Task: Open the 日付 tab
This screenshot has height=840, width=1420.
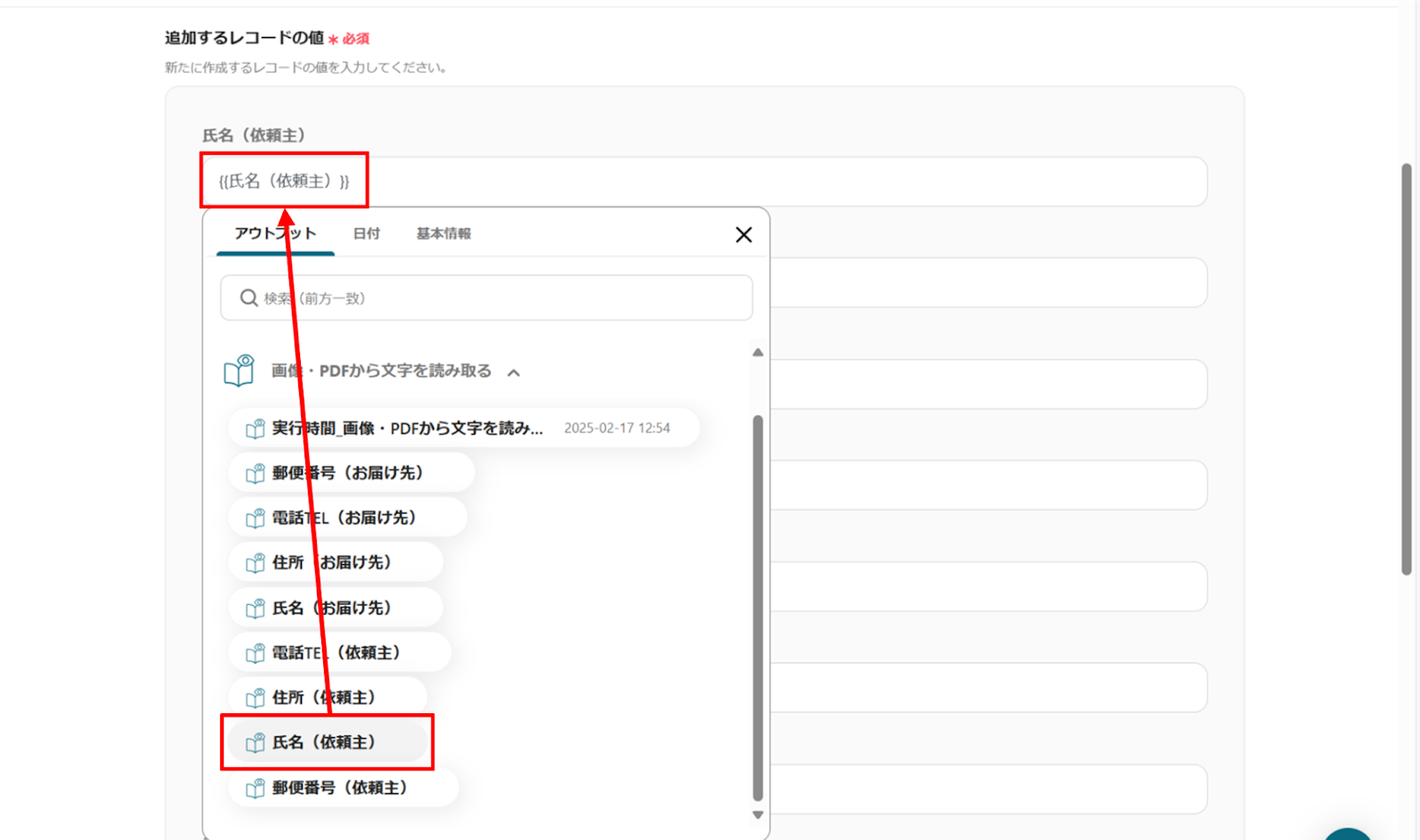Action: pyautogui.click(x=367, y=233)
